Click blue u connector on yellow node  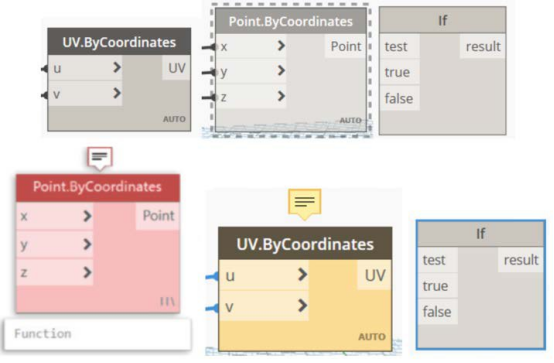tap(212, 277)
